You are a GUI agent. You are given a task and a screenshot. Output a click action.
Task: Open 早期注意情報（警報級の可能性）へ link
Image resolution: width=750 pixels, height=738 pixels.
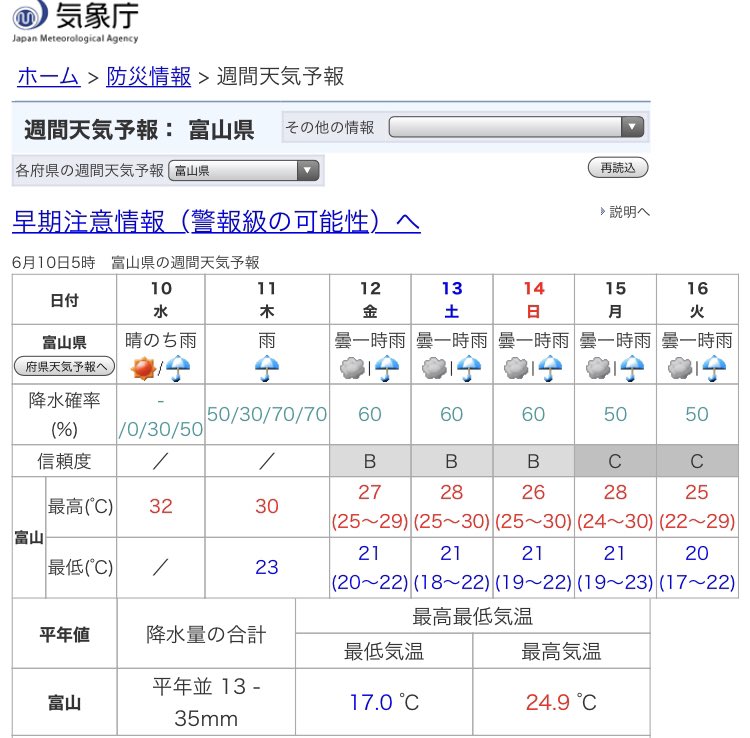tap(216, 221)
